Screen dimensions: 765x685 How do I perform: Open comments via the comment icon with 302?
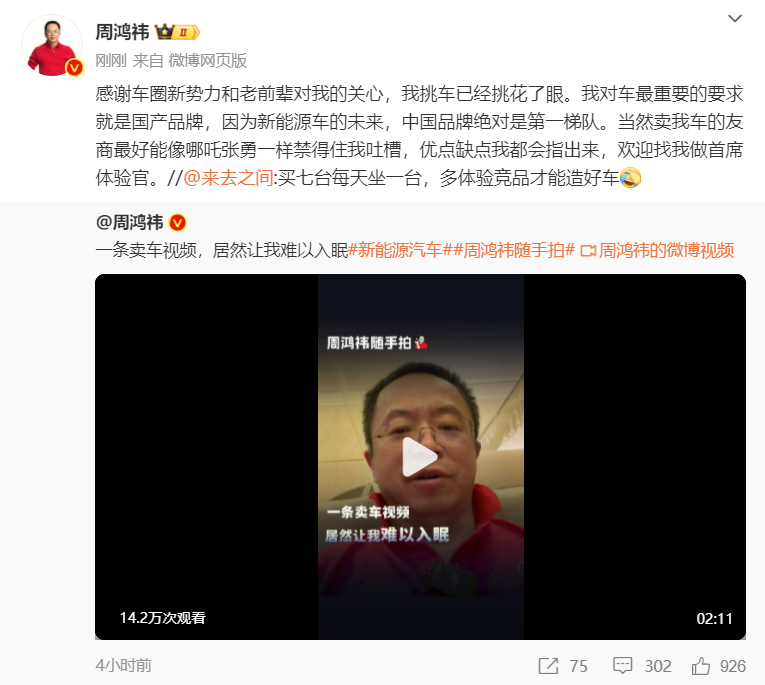tap(623, 666)
